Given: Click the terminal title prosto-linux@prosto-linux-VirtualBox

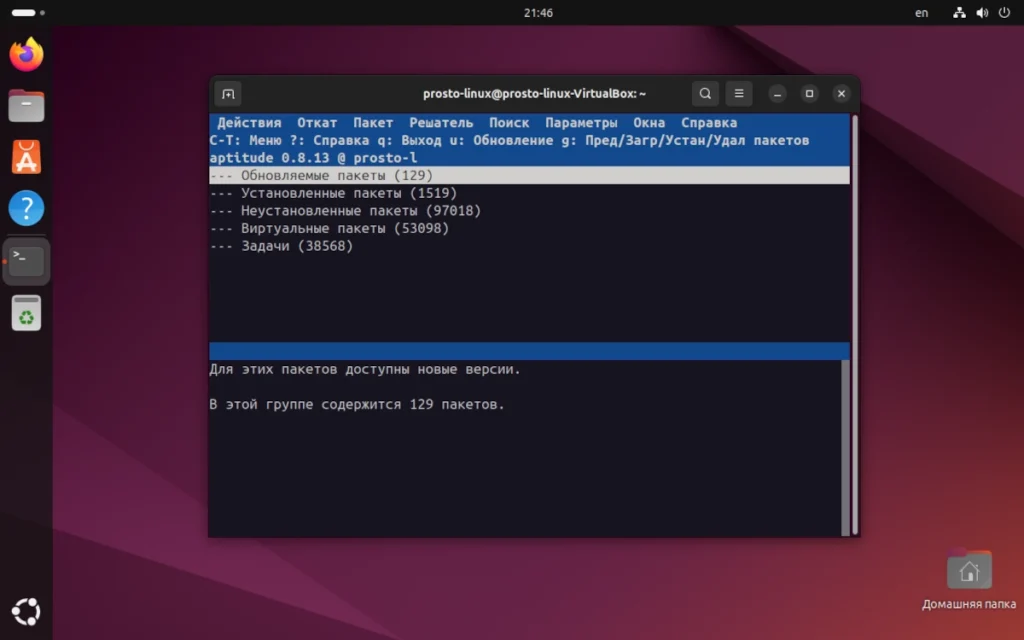Looking at the screenshot, I should coord(534,94).
